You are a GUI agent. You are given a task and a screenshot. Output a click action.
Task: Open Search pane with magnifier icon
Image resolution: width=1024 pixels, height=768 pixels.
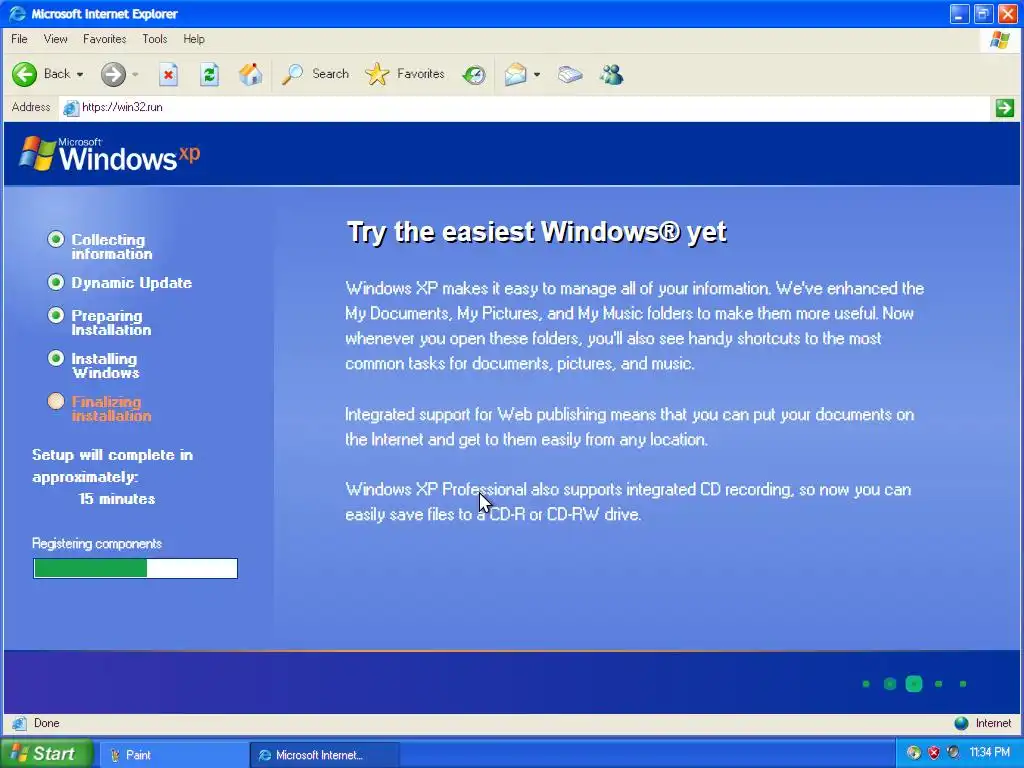pos(292,74)
